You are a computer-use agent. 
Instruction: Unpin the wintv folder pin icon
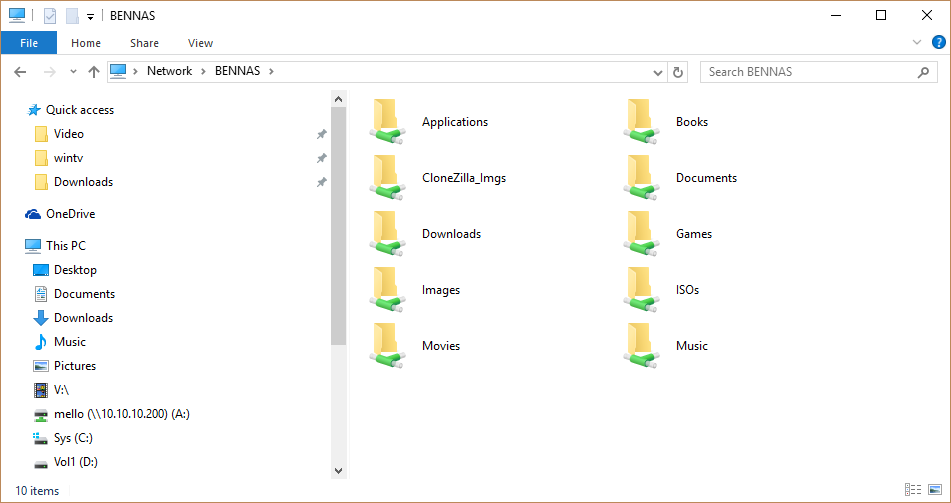click(x=321, y=158)
